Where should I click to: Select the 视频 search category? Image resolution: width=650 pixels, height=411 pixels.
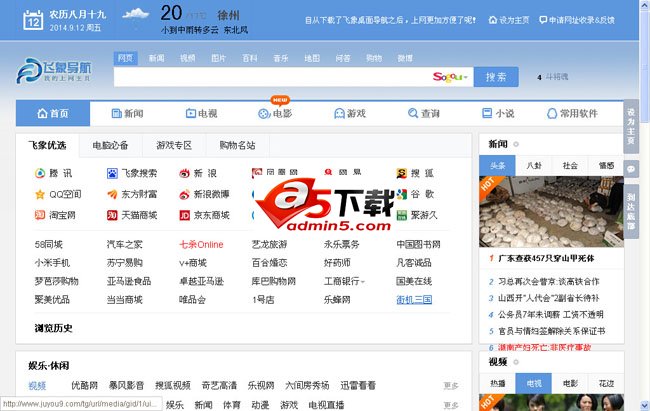(x=187, y=58)
